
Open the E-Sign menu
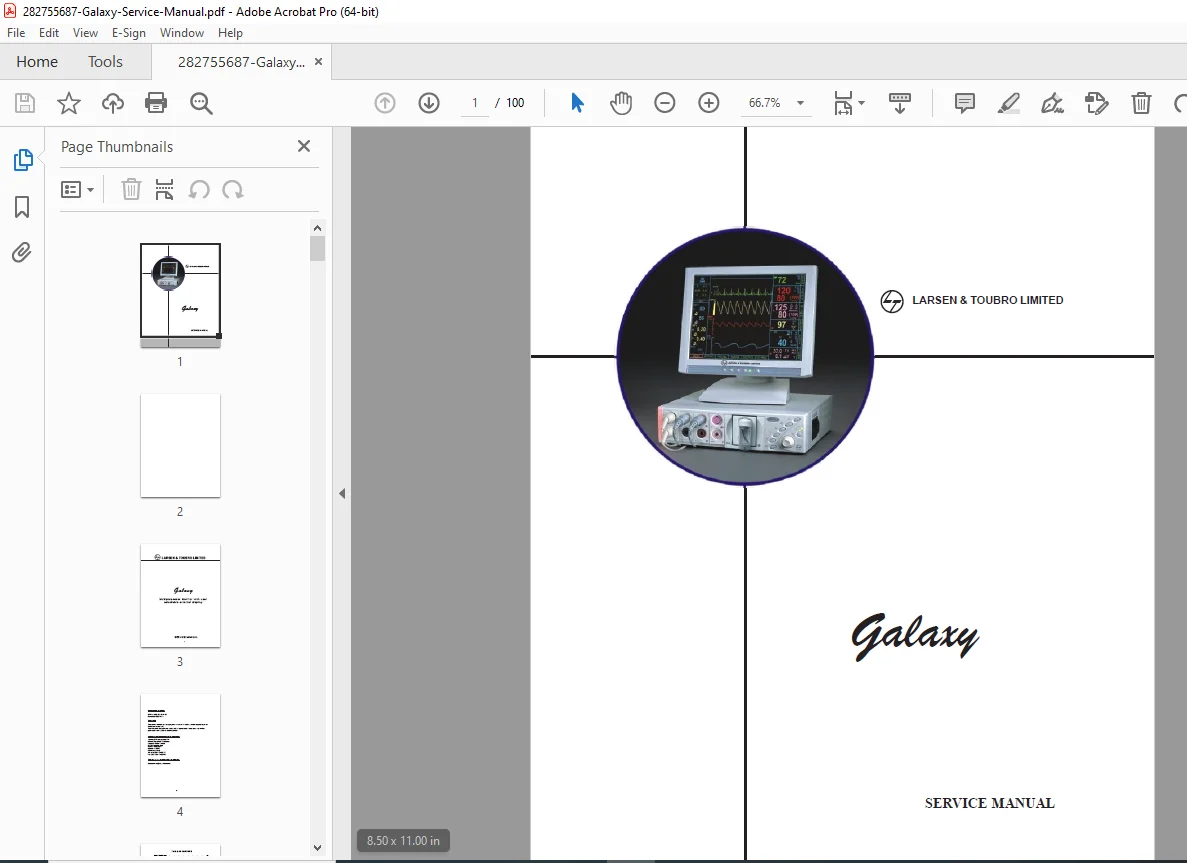(129, 33)
